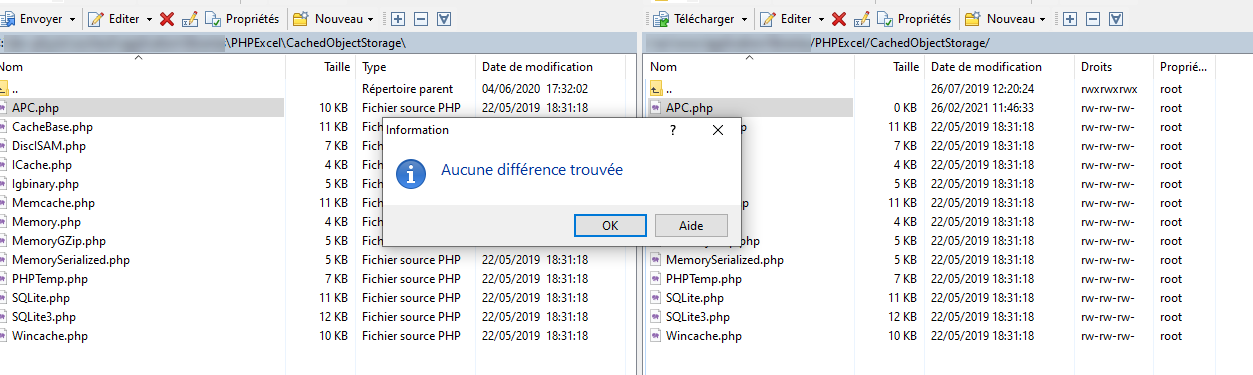Expand the Envoyer dropdown arrow
The height and width of the screenshot is (375, 1253).
click(74, 19)
